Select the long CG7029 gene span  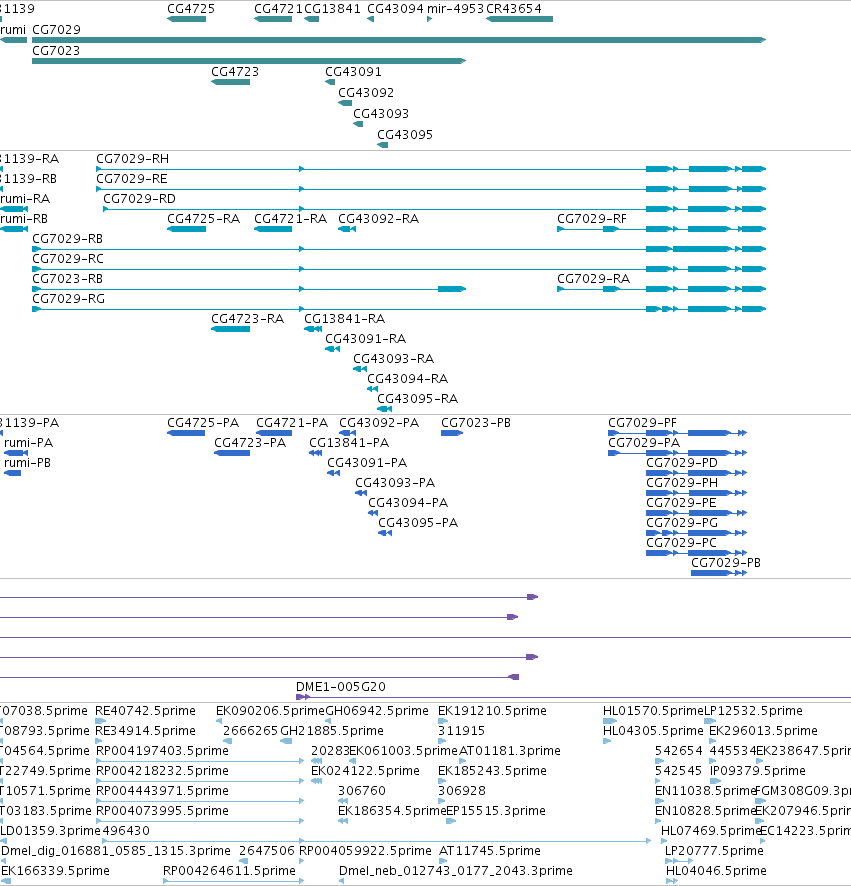click(399, 40)
